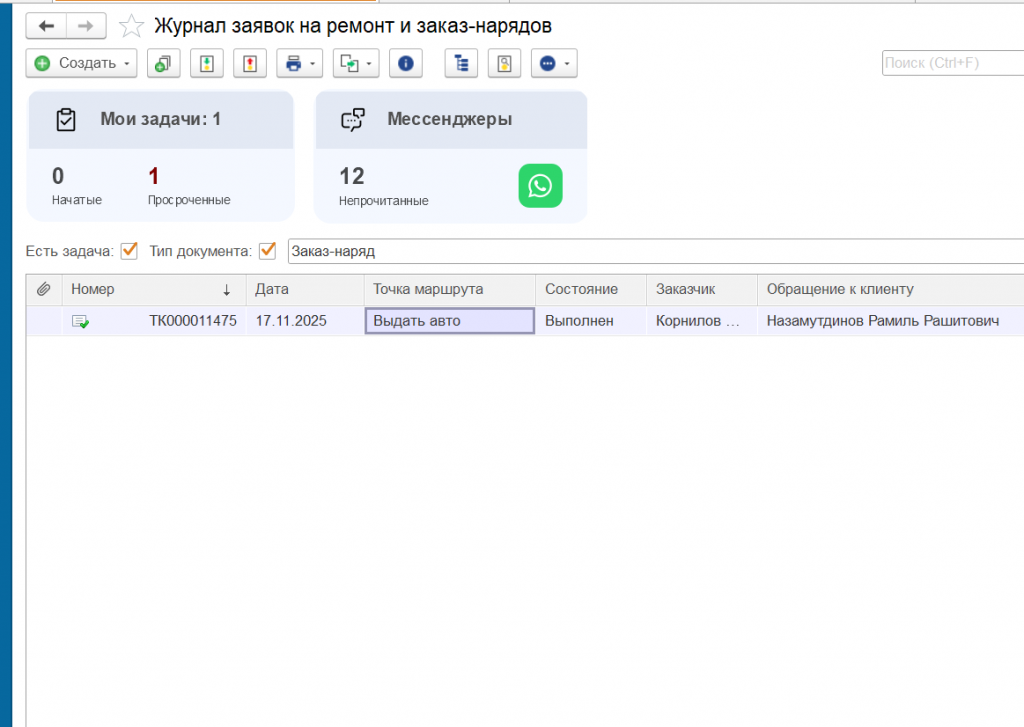Screen dimensions: 1024x727
Task: Click the forward navigation arrow
Action: (x=86, y=26)
